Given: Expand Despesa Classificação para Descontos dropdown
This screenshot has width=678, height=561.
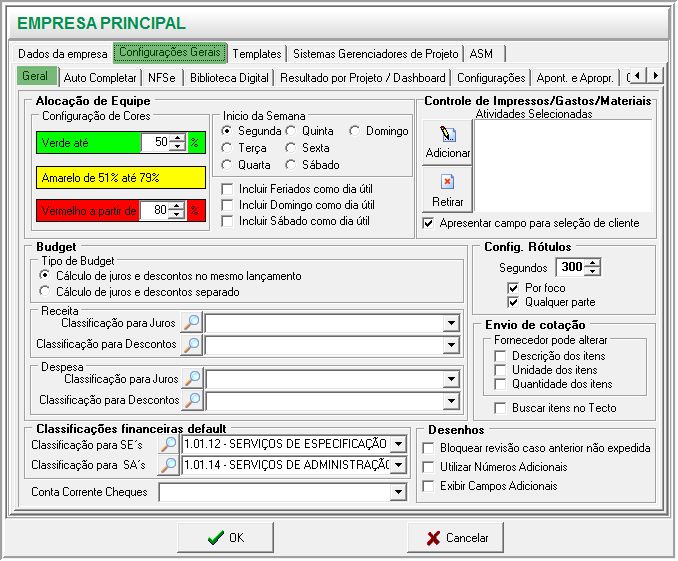Looking at the screenshot, I should (451, 401).
